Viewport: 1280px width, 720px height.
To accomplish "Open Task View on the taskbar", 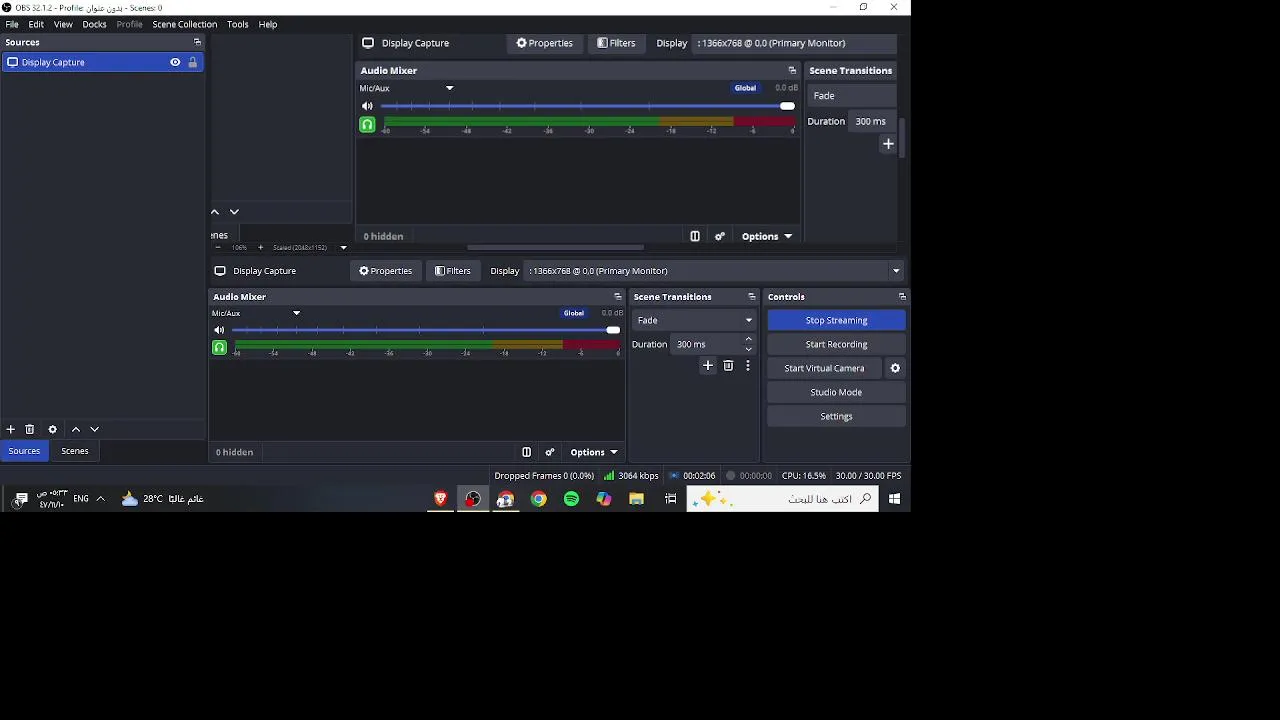I will (671, 499).
